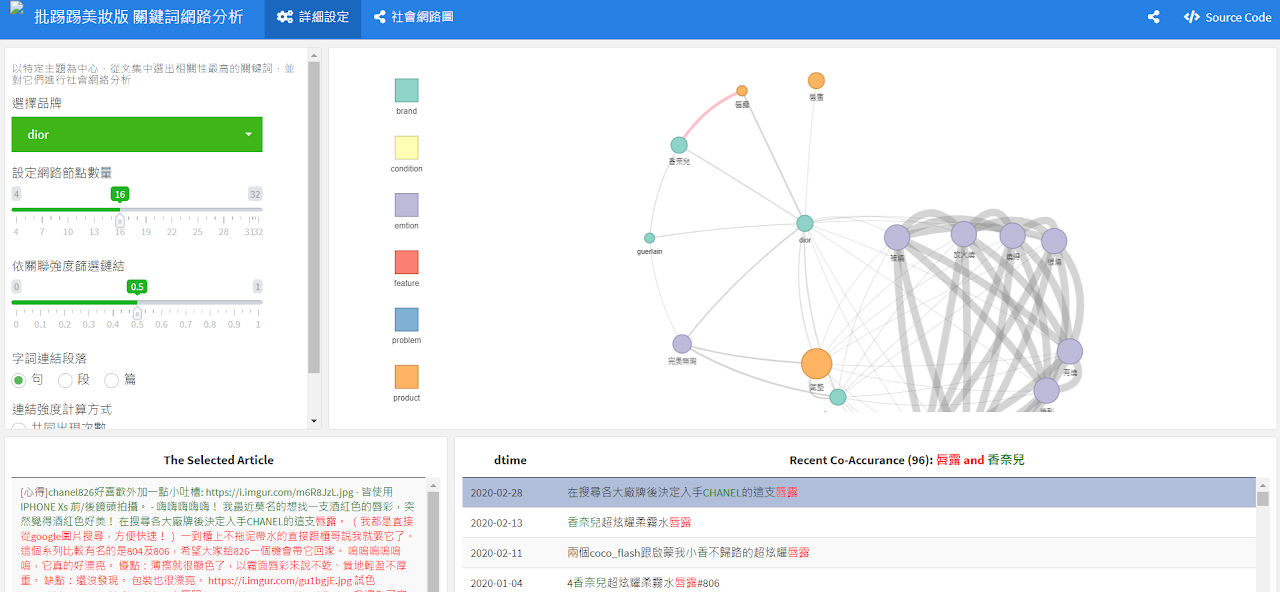
Task: Select the 句 radio option
Action: pos(19,380)
